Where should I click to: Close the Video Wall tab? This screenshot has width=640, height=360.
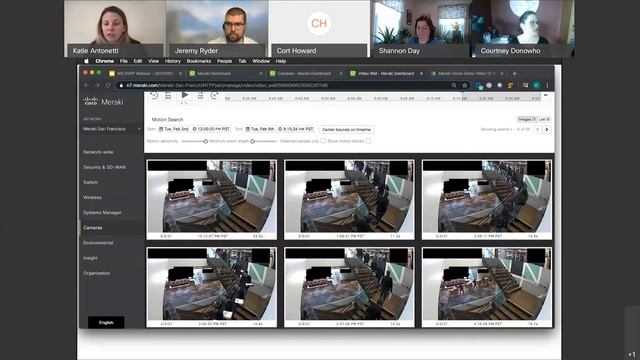(x=421, y=73)
